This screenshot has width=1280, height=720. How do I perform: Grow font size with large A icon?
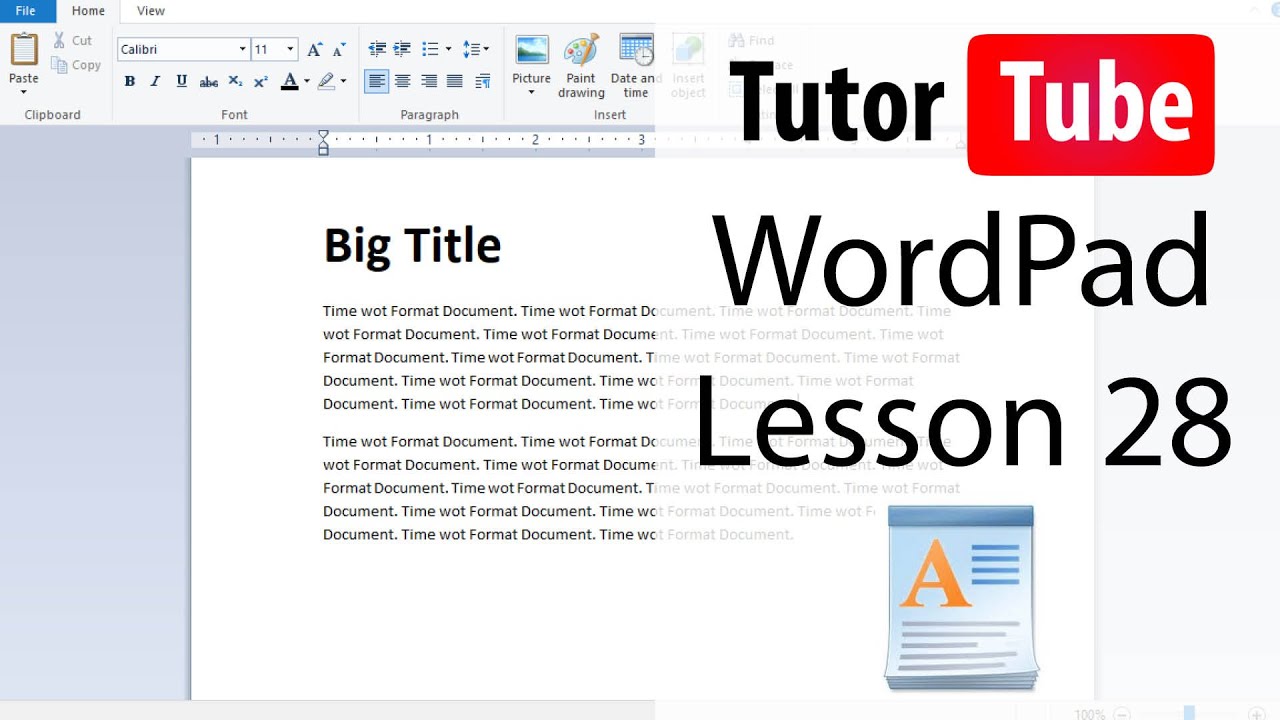314,49
